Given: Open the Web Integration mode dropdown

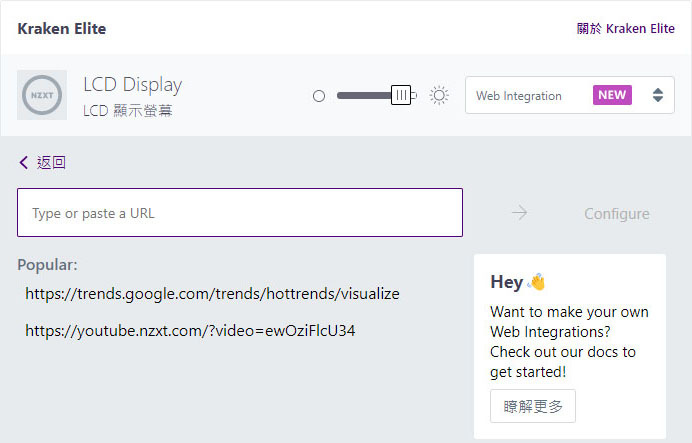Looking at the screenshot, I should pos(570,95).
